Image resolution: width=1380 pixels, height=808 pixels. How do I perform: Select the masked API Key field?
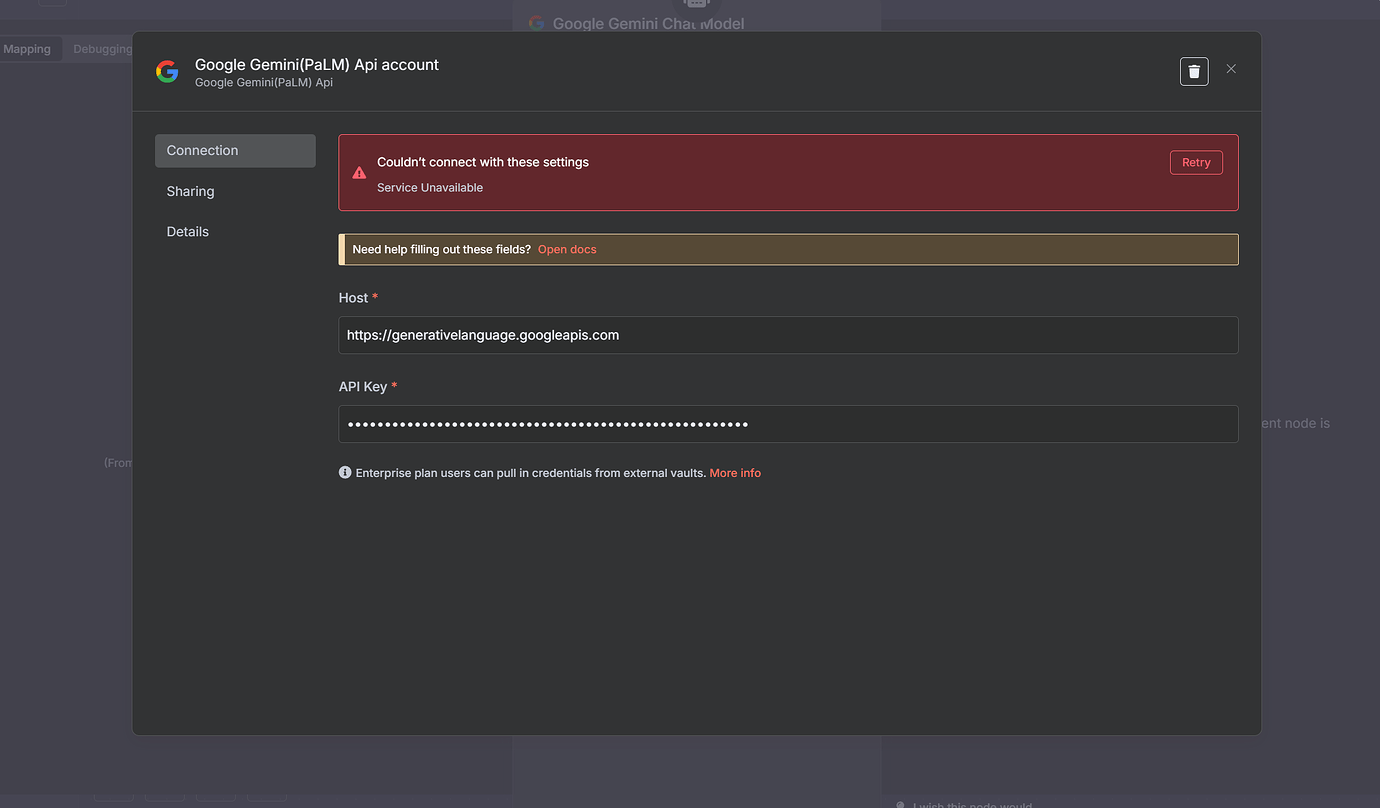788,423
